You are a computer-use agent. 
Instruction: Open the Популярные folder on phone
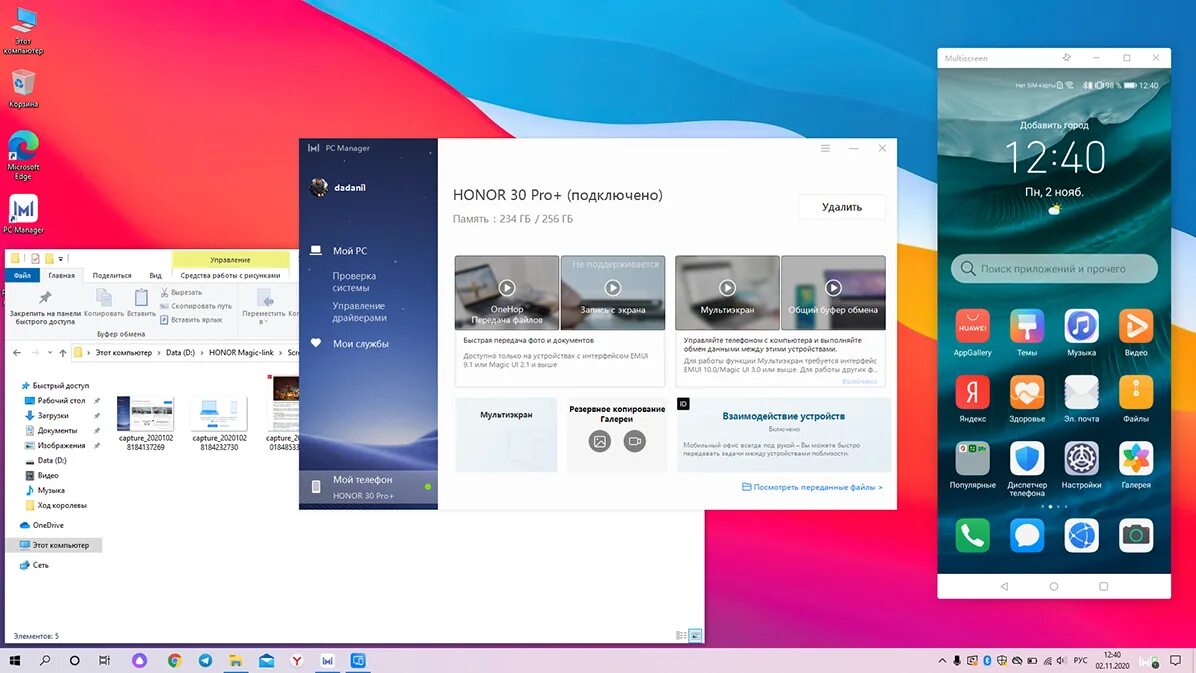click(973, 459)
